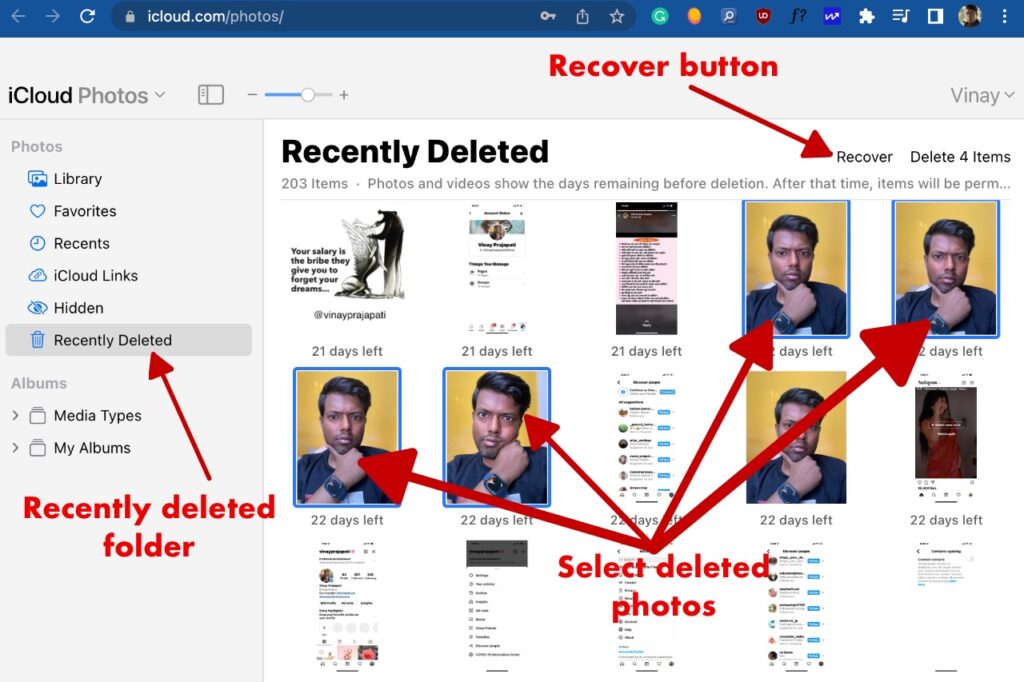This screenshot has height=682, width=1024.
Task: Click Delete 4 Items button
Action: coord(960,157)
